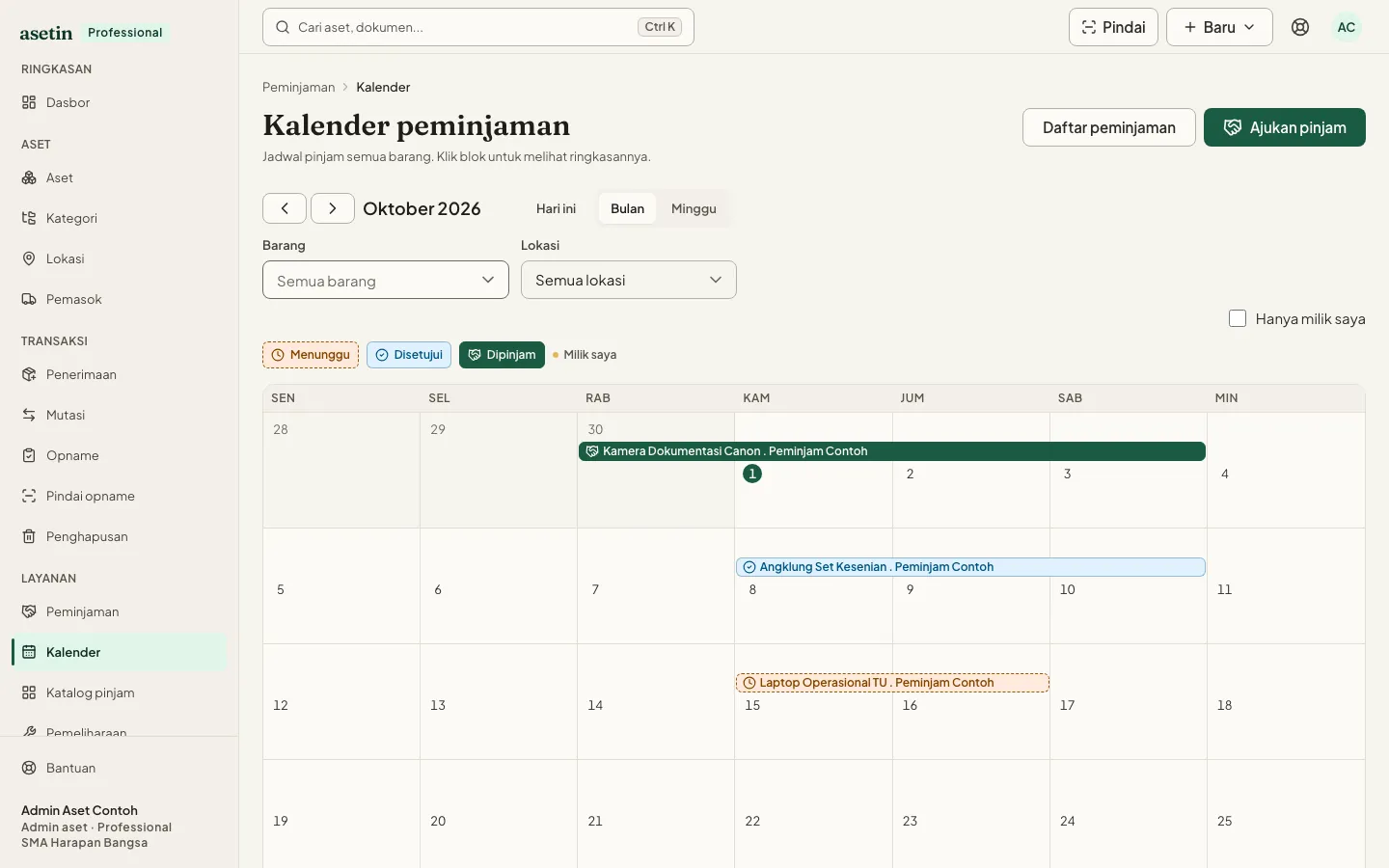Expand the Baru dropdown button

tap(1219, 27)
